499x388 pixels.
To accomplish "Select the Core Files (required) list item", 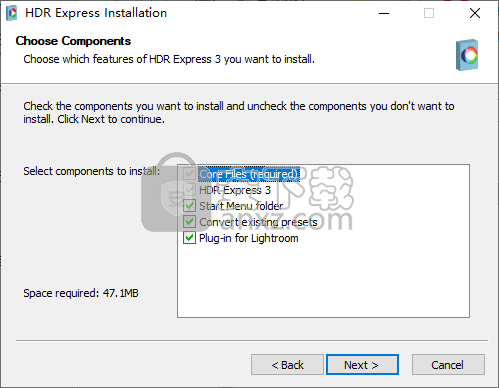I will (x=249, y=174).
